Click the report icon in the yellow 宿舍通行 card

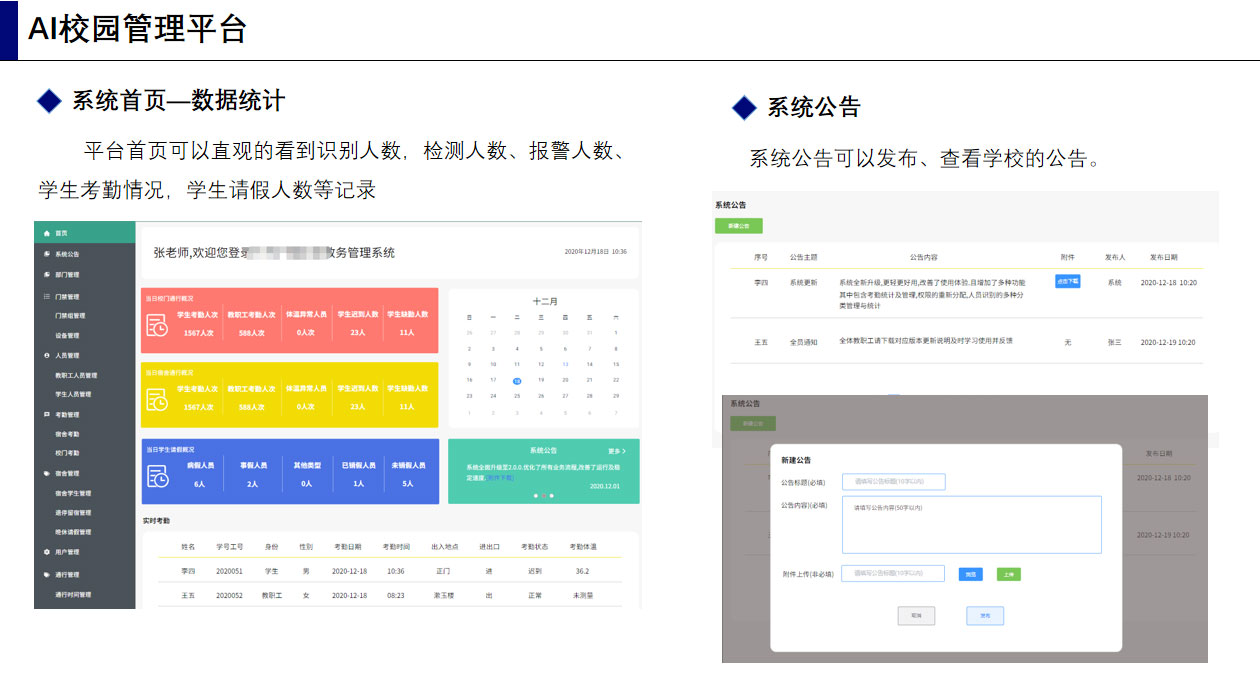coord(157,399)
